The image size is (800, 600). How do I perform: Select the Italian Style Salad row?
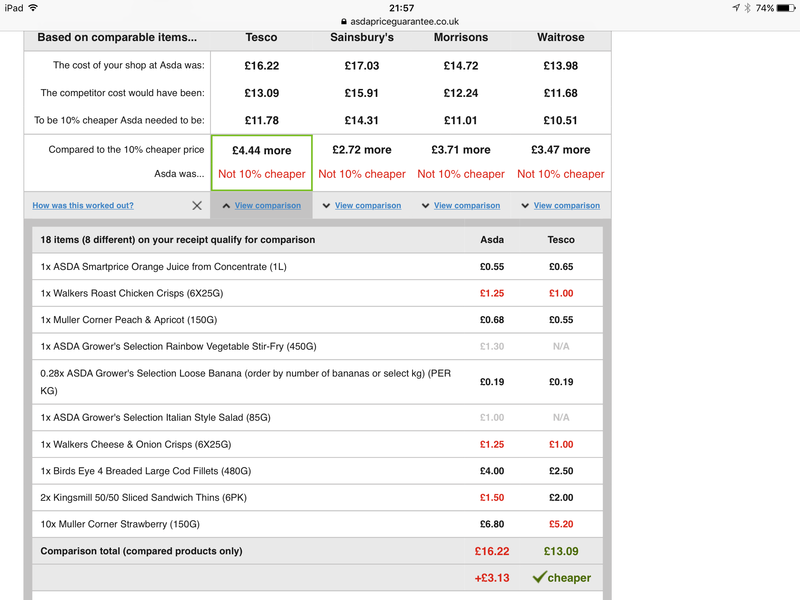[317, 418]
